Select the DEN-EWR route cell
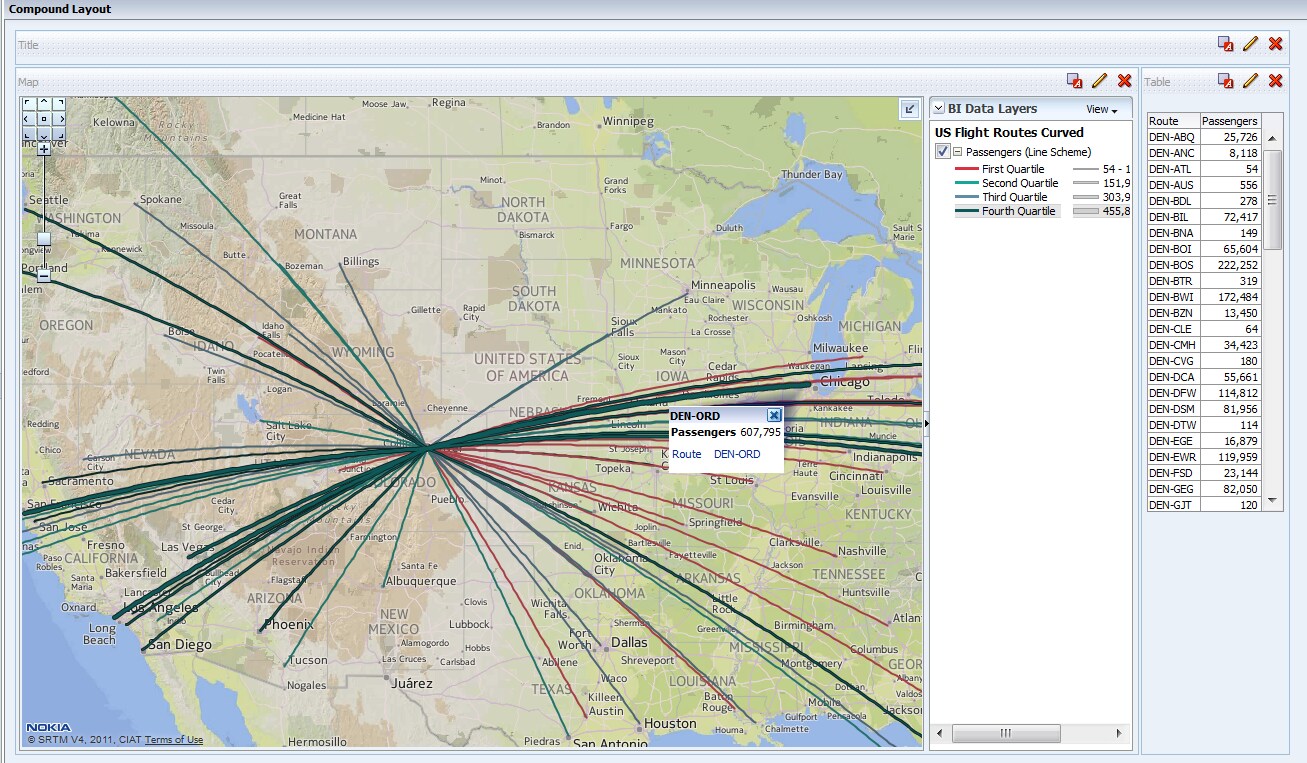Image resolution: width=1307 pixels, height=763 pixels. pos(1173,457)
